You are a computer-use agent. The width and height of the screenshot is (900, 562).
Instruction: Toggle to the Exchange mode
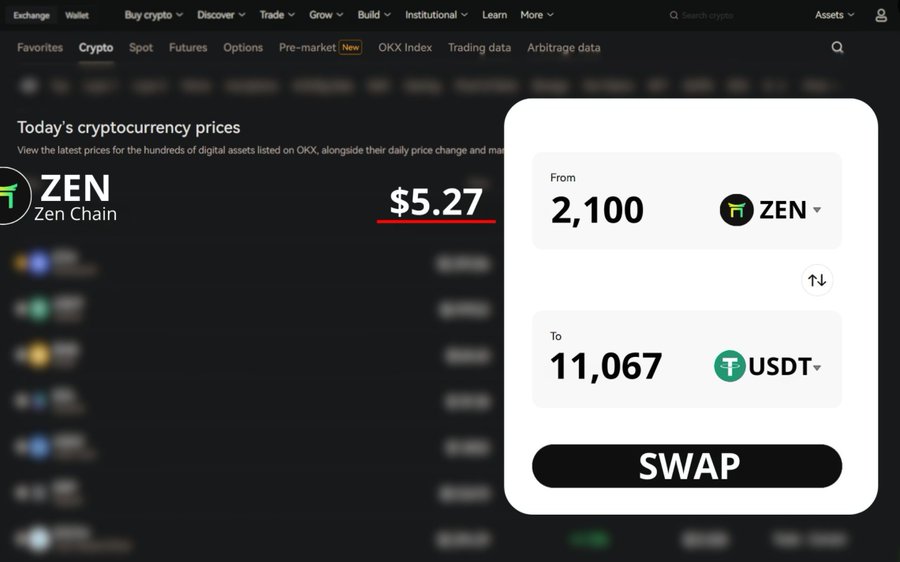(31, 15)
